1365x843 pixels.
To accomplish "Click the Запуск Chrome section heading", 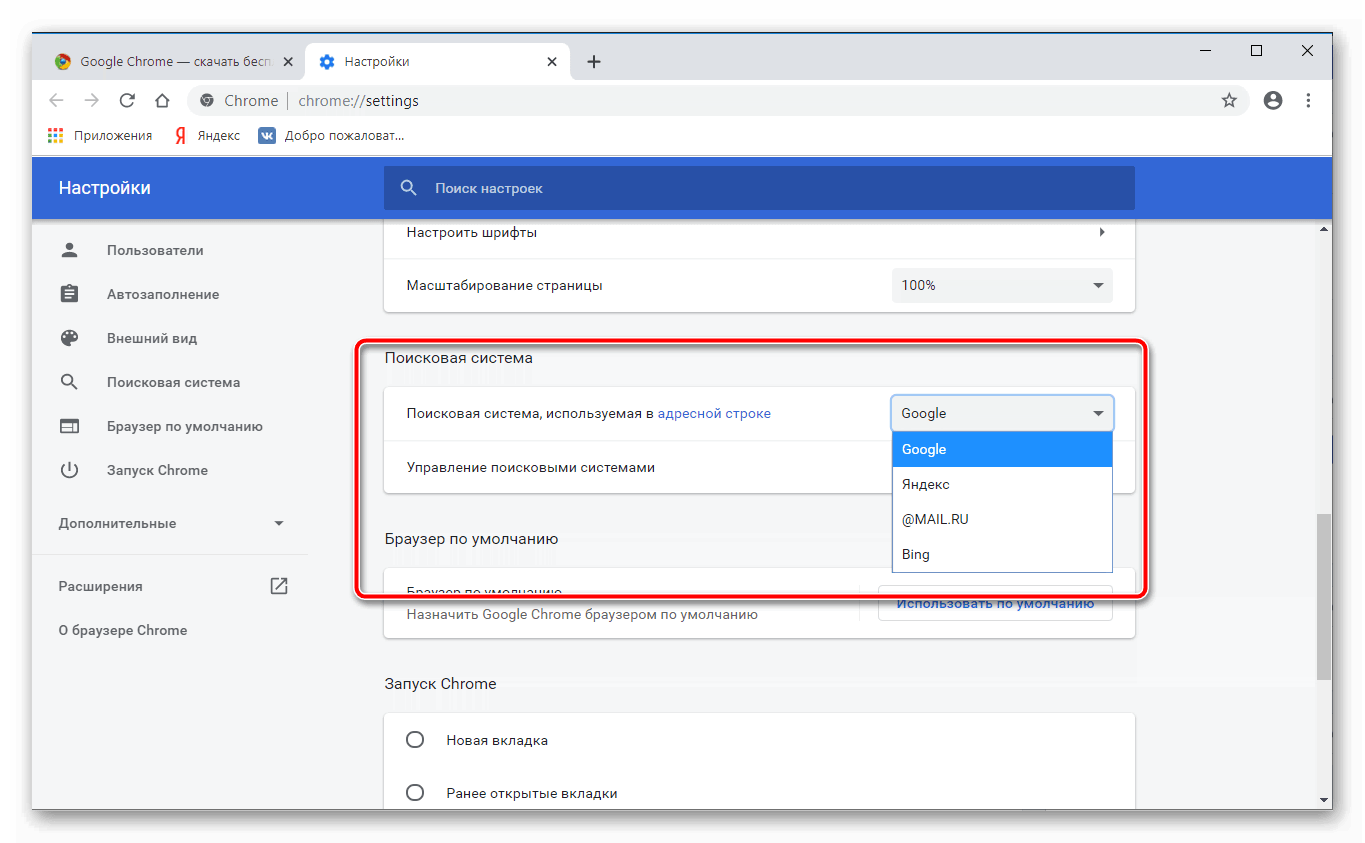I will pos(440,684).
